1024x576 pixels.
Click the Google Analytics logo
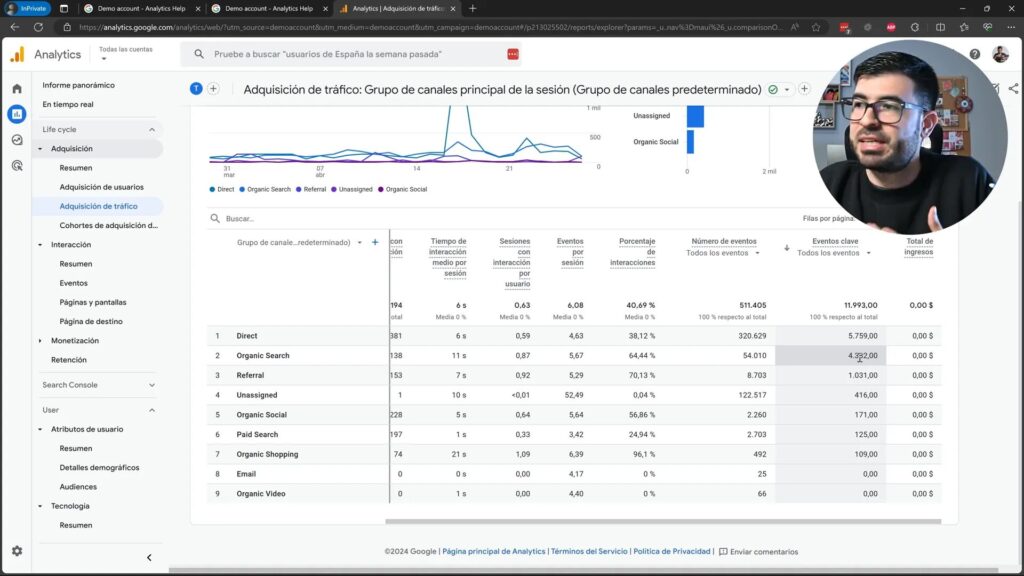[18, 54]
